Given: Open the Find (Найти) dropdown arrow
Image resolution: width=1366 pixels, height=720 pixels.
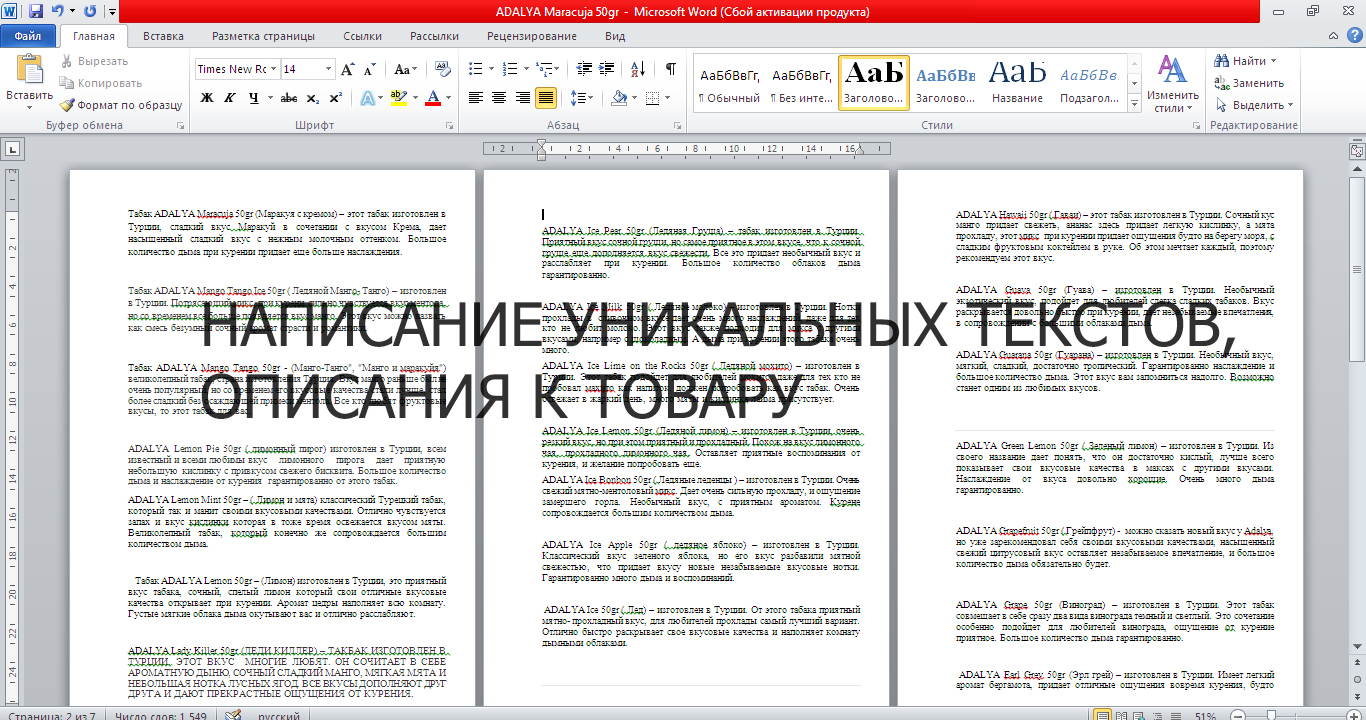Looking at the screenshot, I should pyautogui.click(x=1273, y=61).
